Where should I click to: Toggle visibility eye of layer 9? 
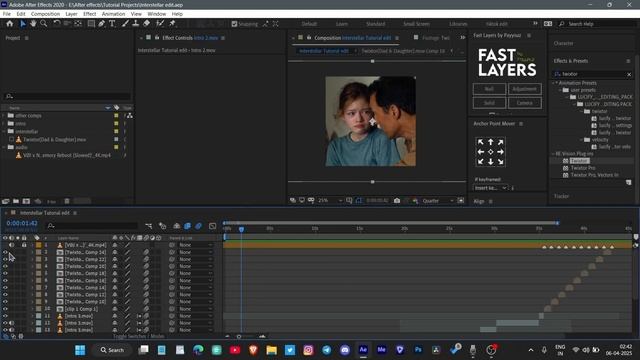[x=5, y=302]
